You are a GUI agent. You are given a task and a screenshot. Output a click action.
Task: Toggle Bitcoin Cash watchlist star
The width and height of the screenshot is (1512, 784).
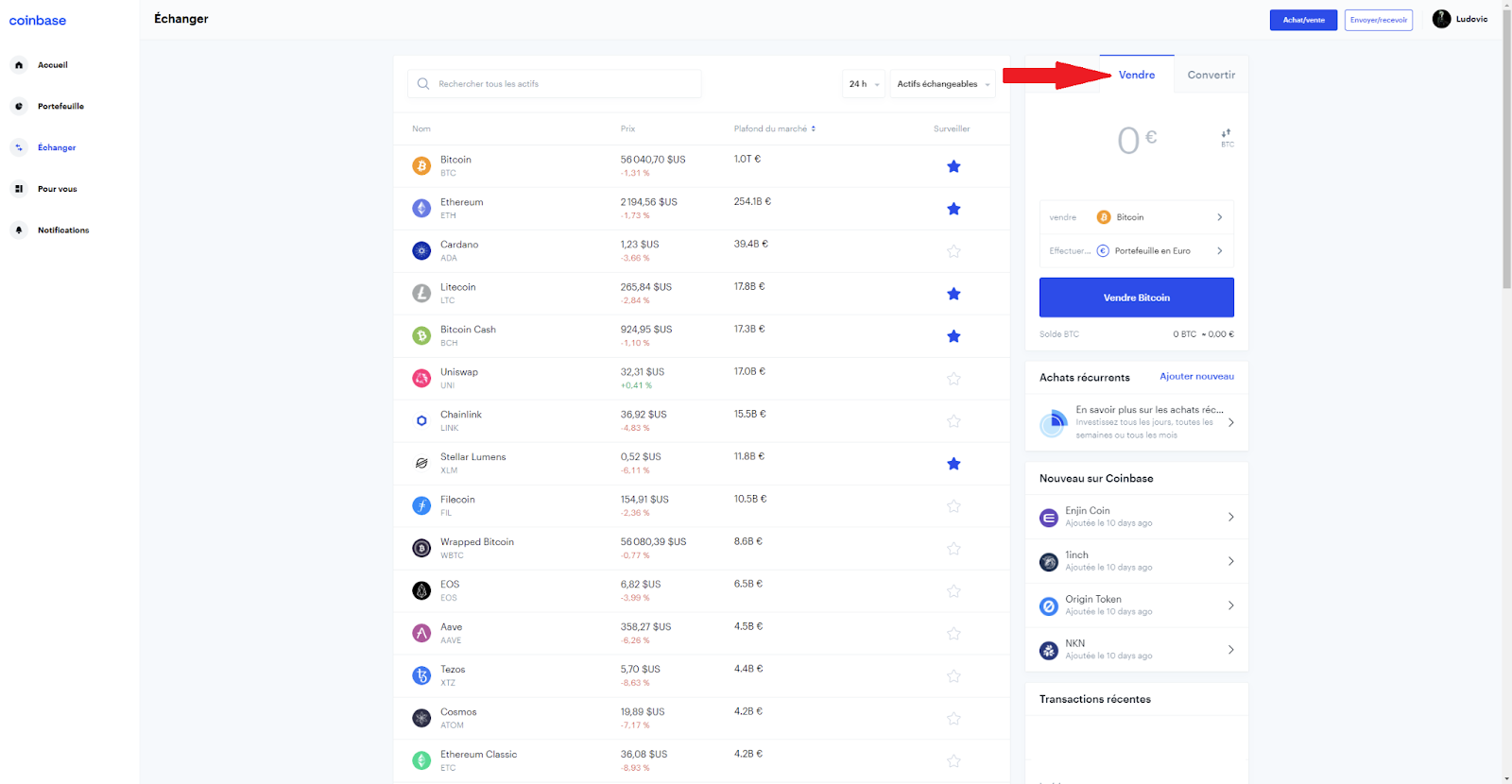(x=954, y=336)
